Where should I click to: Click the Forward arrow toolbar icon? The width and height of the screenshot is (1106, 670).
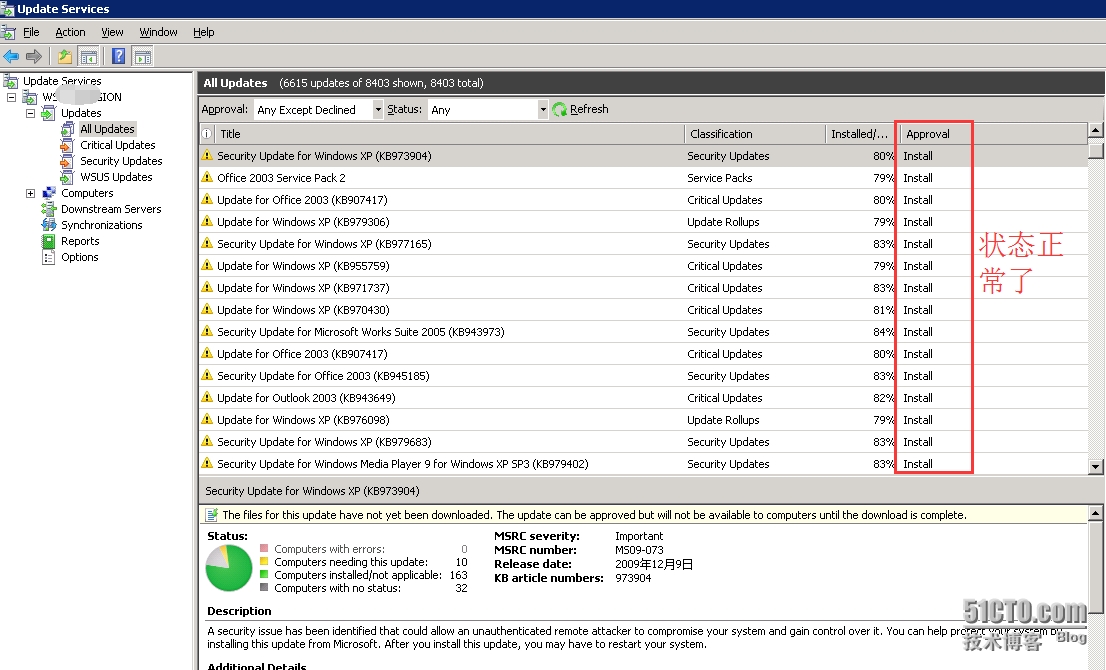click(x=33, y=56)
